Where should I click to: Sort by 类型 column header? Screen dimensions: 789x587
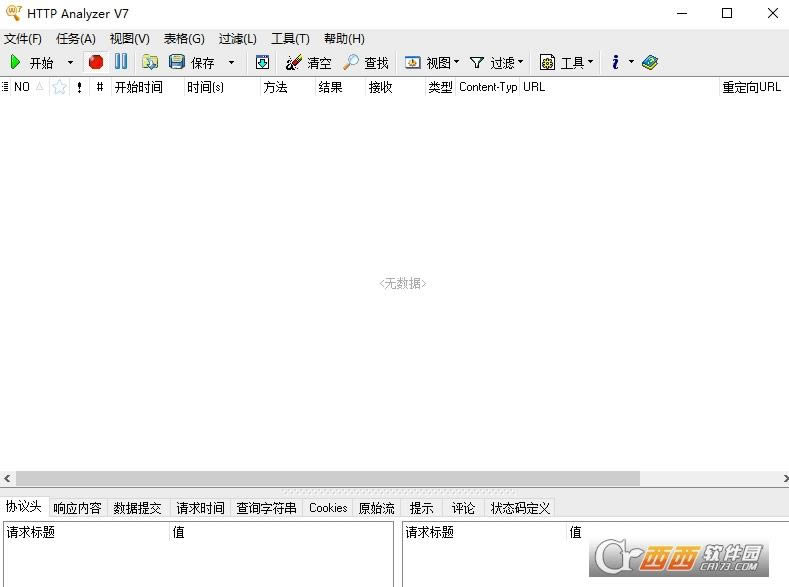click(x=440, y=87)
